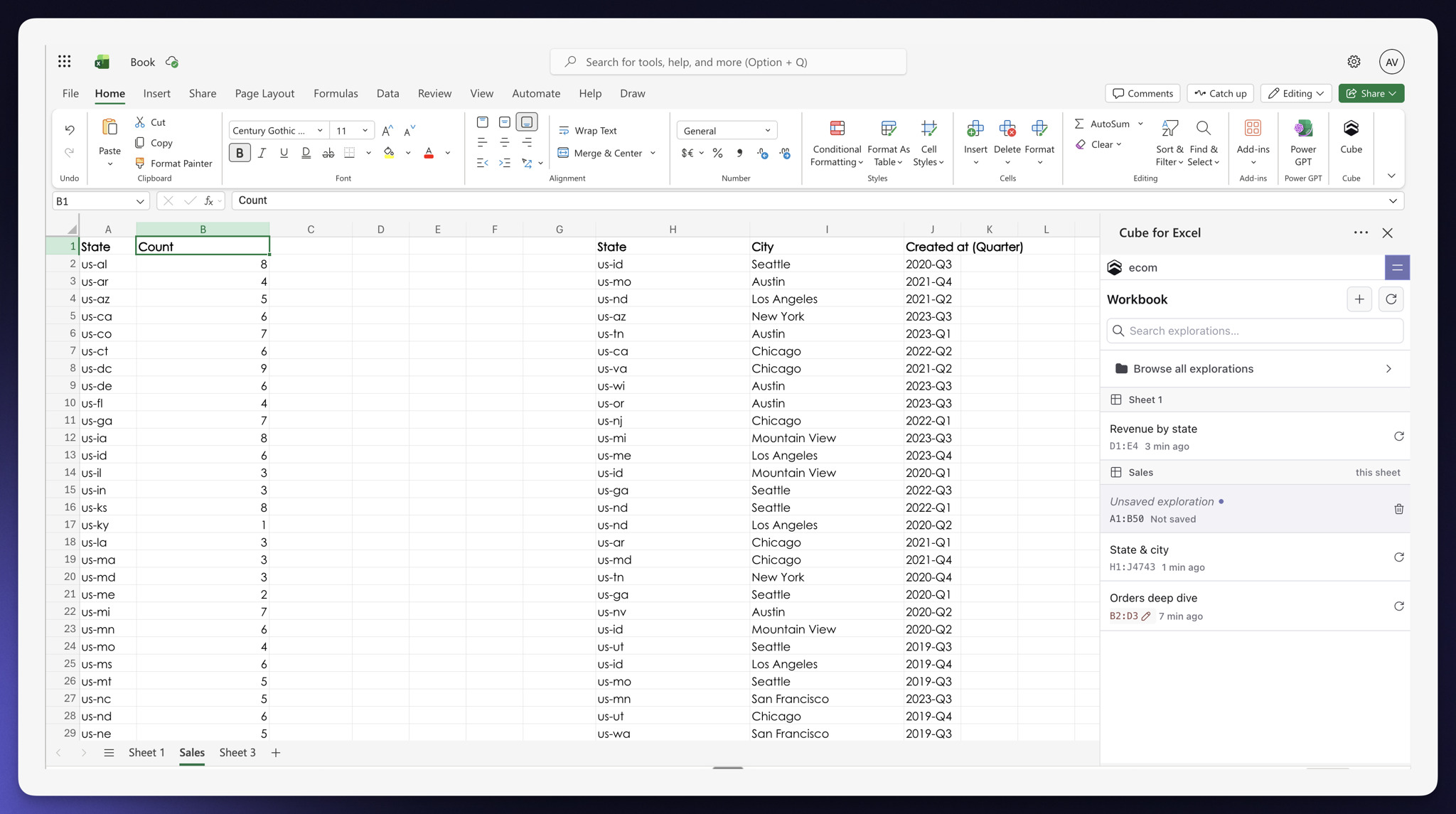Increase font size with grow icon
Screen dimensions: 1456x814
(x=387, y=131)
